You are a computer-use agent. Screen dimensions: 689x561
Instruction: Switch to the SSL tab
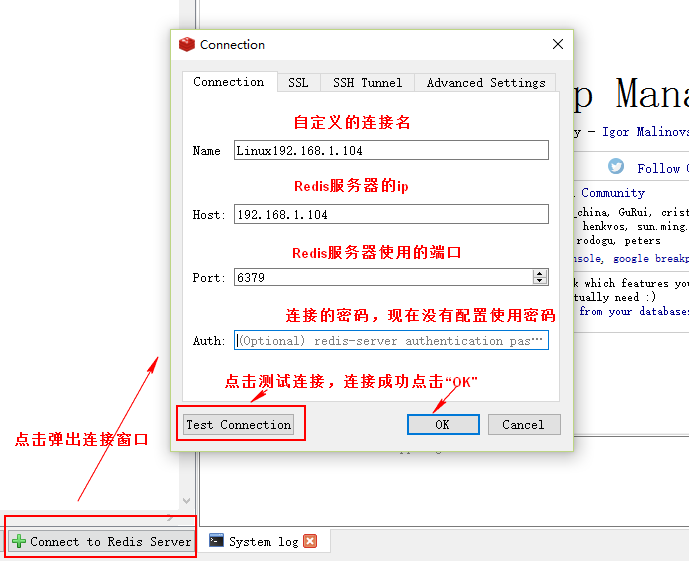298,83
